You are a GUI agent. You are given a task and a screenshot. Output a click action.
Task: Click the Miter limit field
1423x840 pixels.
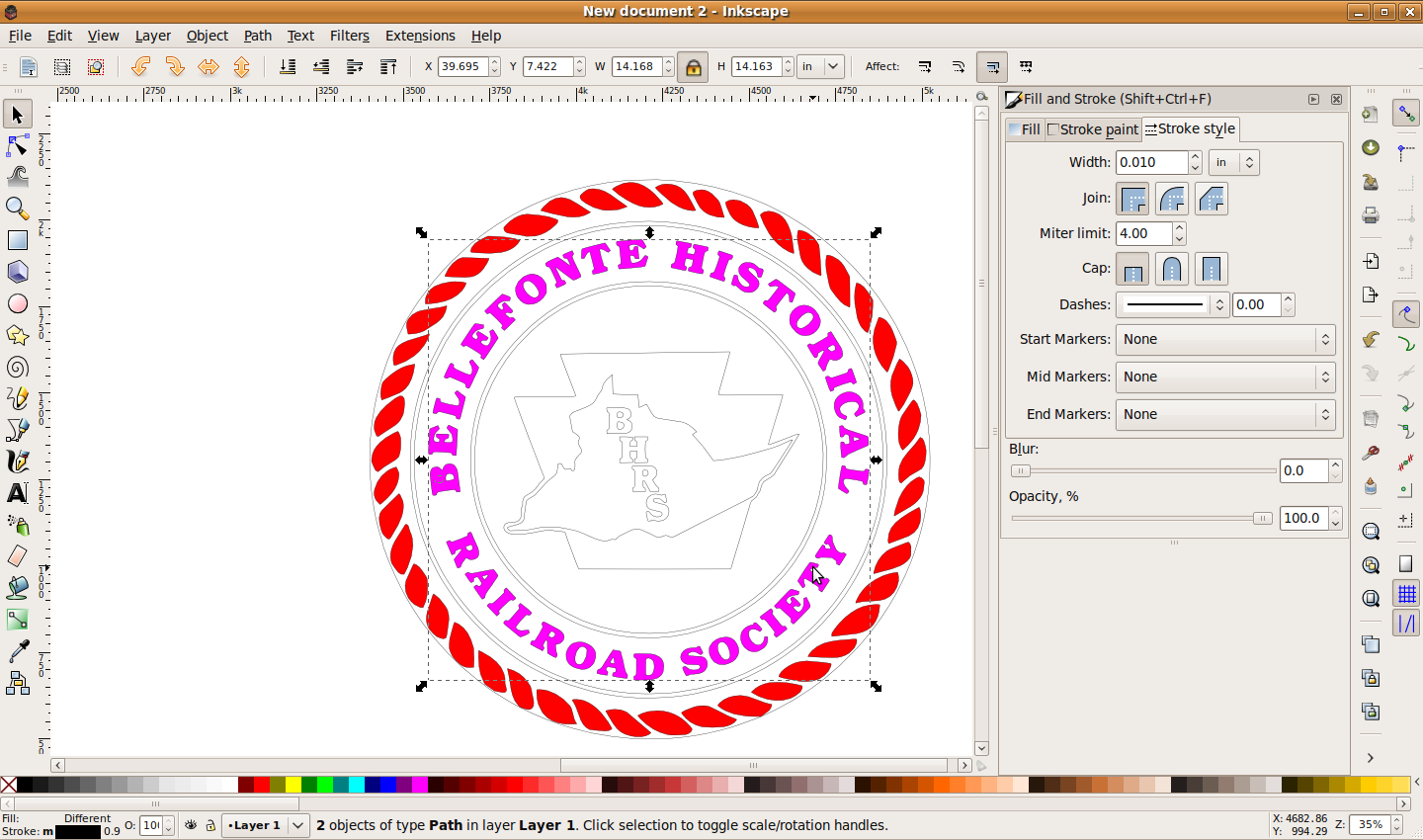pyautogui.click(x=1144, y=233)
